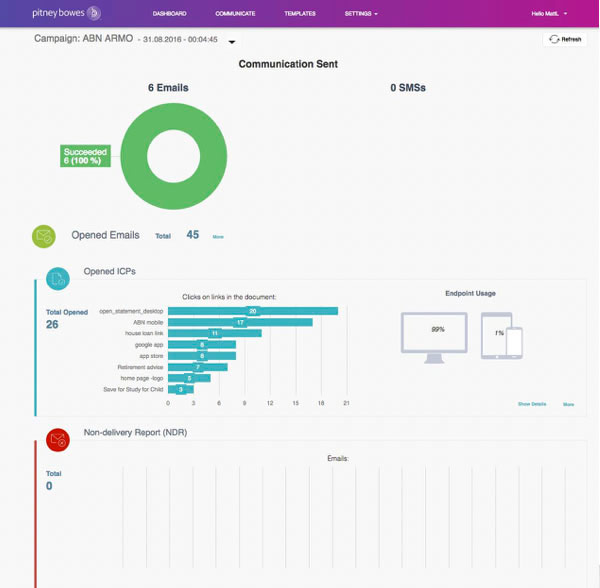Click Show Details in Opened ICPs
600x588 pixels.
532,404
